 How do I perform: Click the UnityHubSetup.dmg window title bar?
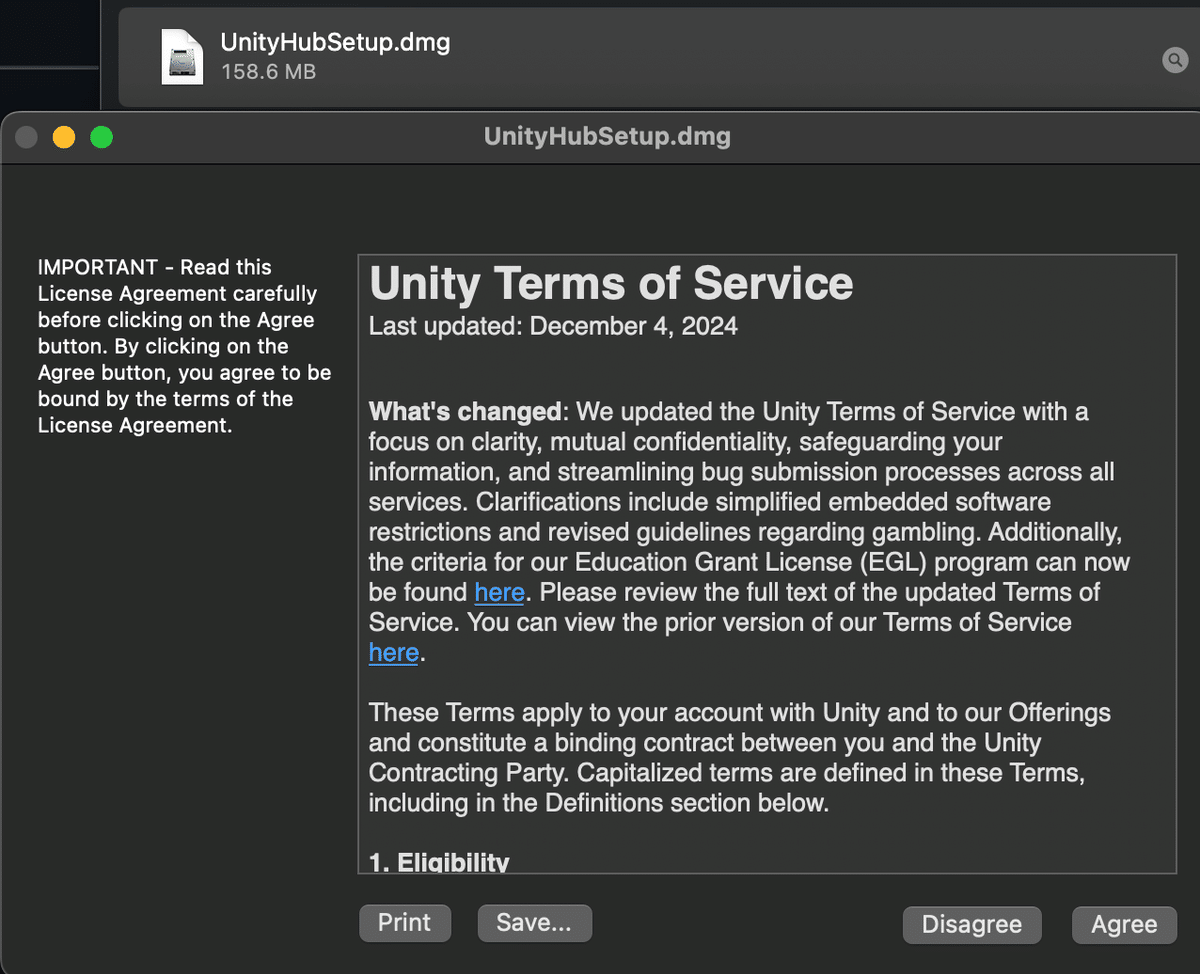pyautogui.click(x=607, y=136)
